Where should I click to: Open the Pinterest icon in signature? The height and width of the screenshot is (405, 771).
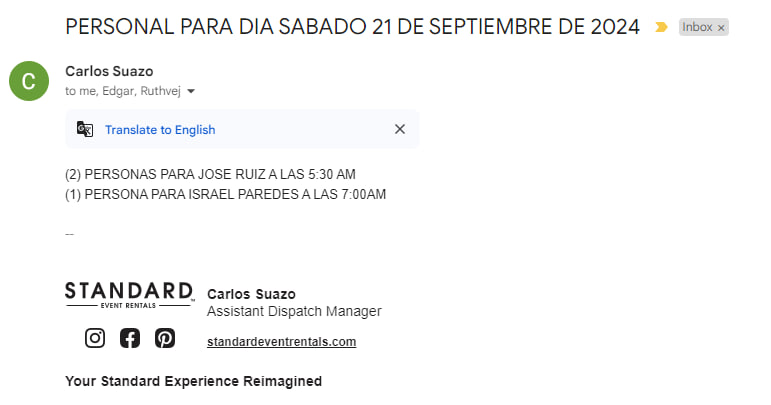point(165,338)
